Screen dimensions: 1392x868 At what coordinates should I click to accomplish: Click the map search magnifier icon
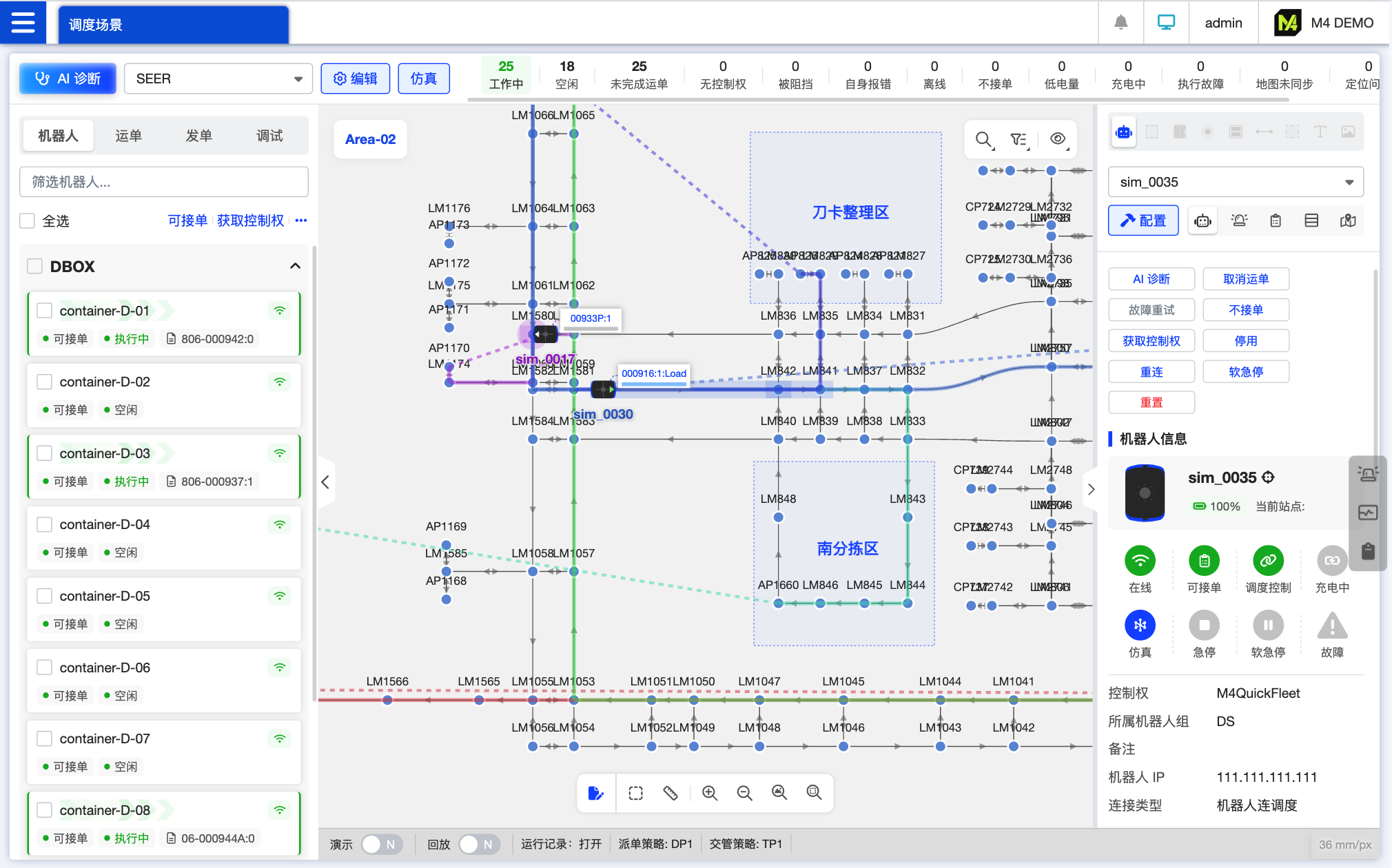pyautogui.click(x=983, y=140)
